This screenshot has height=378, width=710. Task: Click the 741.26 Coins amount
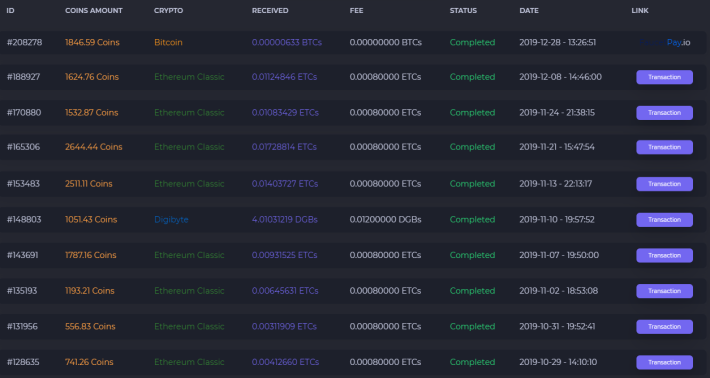(x=89, y=362)
